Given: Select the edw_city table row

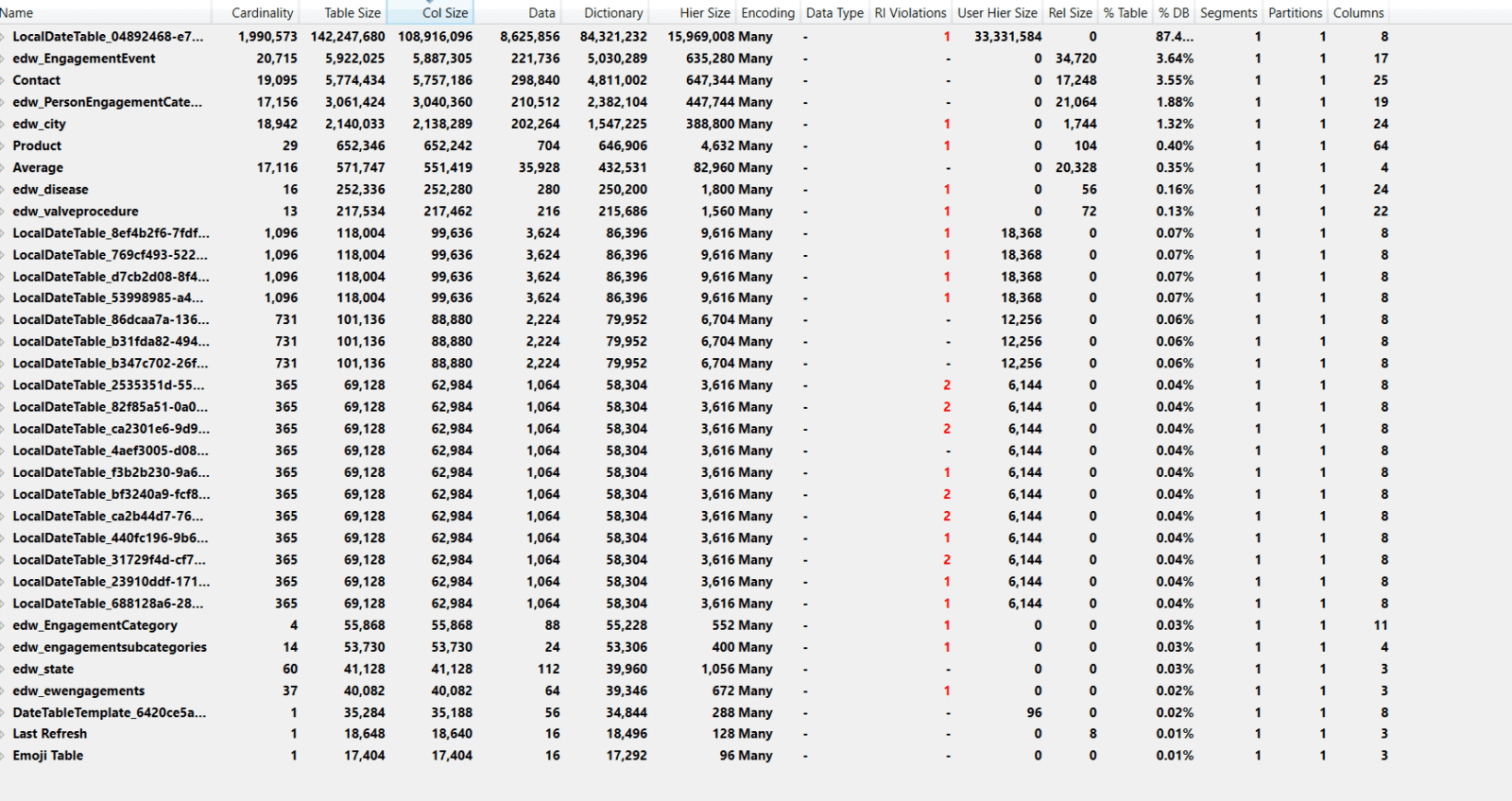Looking at the screenshot, I should (x=695, y=124).
